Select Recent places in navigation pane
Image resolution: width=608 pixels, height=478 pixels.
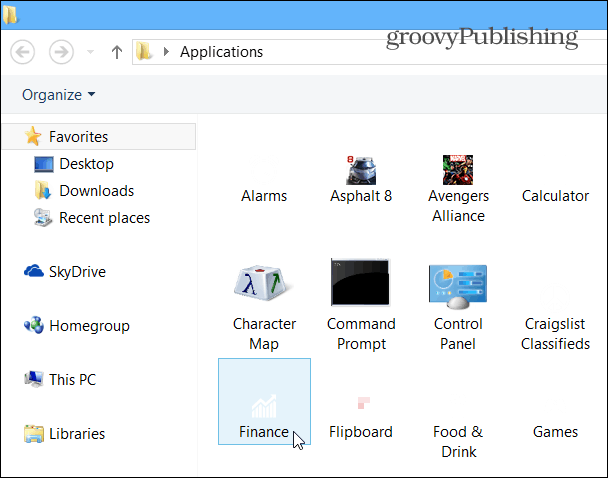point(104,218)
